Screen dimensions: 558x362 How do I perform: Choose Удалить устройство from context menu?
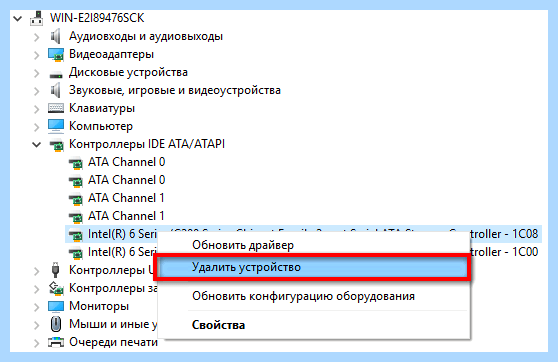(x=314, y=267)
